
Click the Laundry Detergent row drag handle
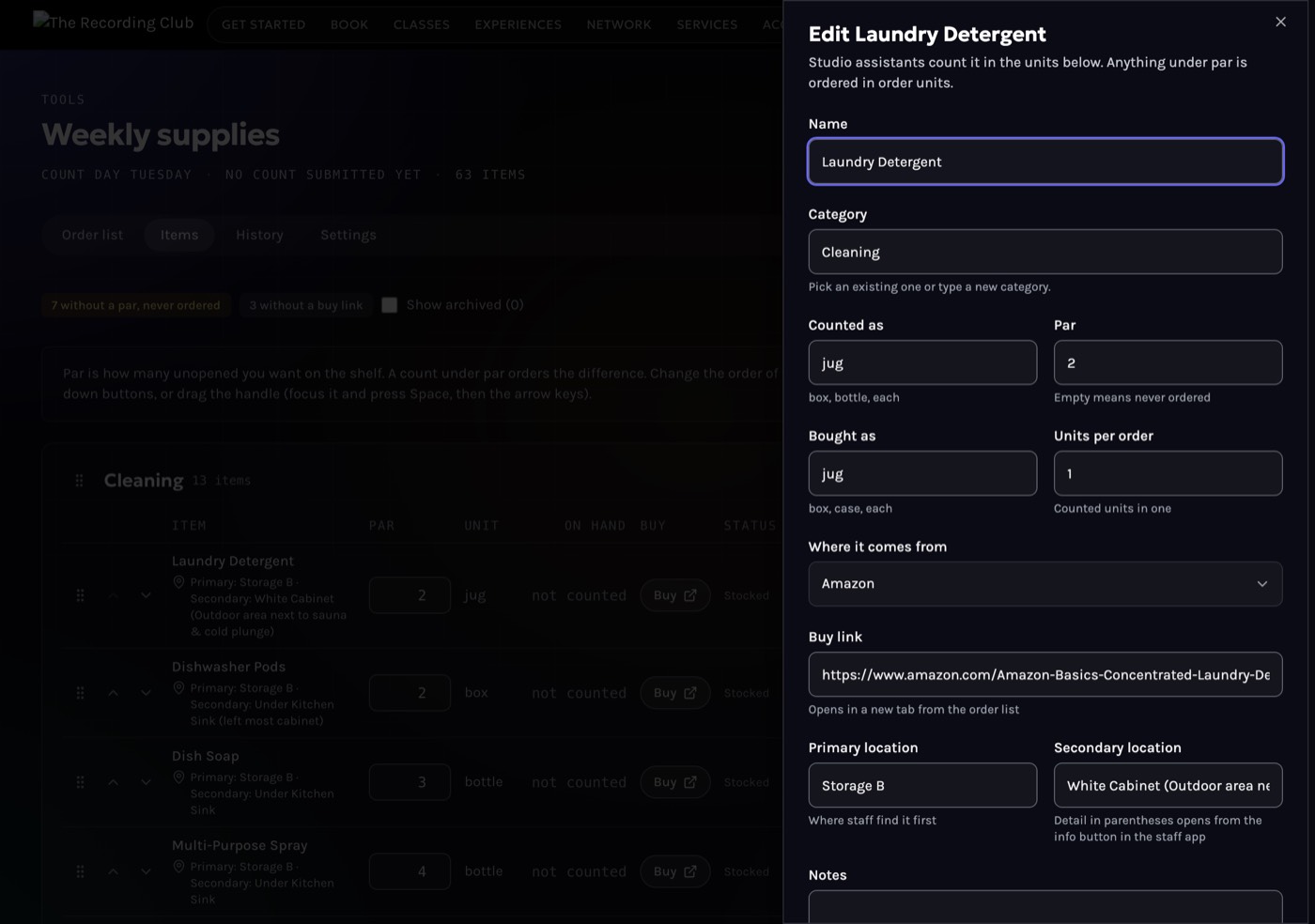[x=80, y=595]
